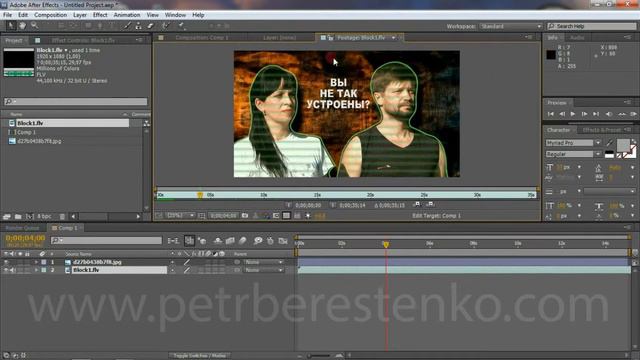Open Regular font style dropdown

click(x=598, y=154)
